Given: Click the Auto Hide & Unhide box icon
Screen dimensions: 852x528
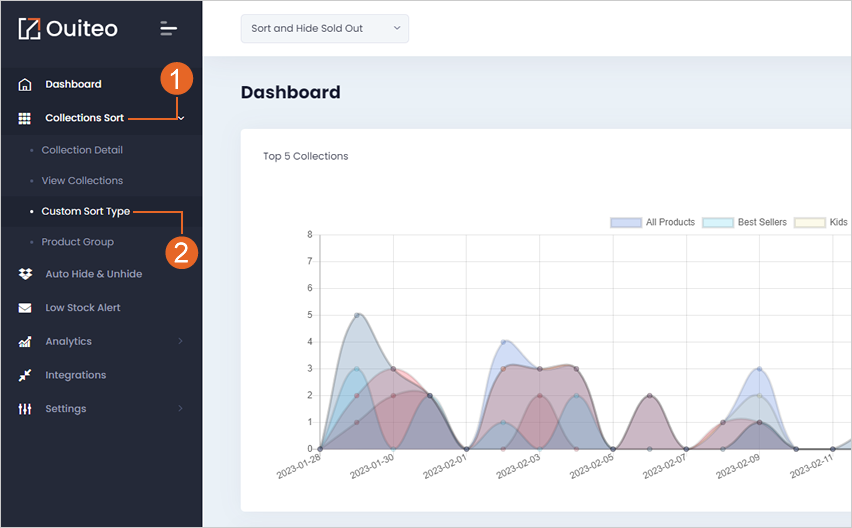Looking at the screenshot, I should [x=25, y=274].
